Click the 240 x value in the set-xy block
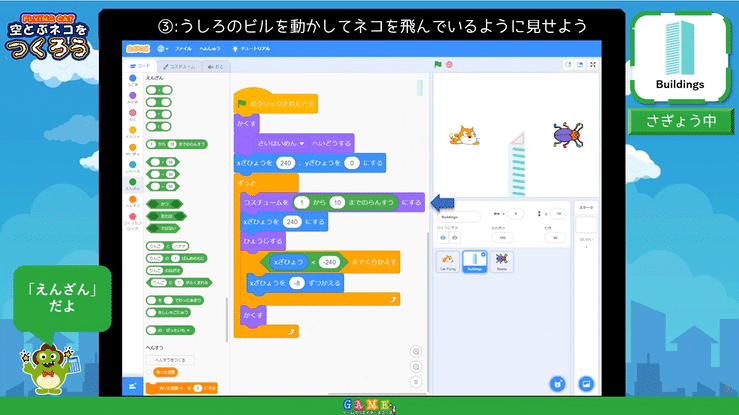 pyautogui.click(x=286, y=163)
